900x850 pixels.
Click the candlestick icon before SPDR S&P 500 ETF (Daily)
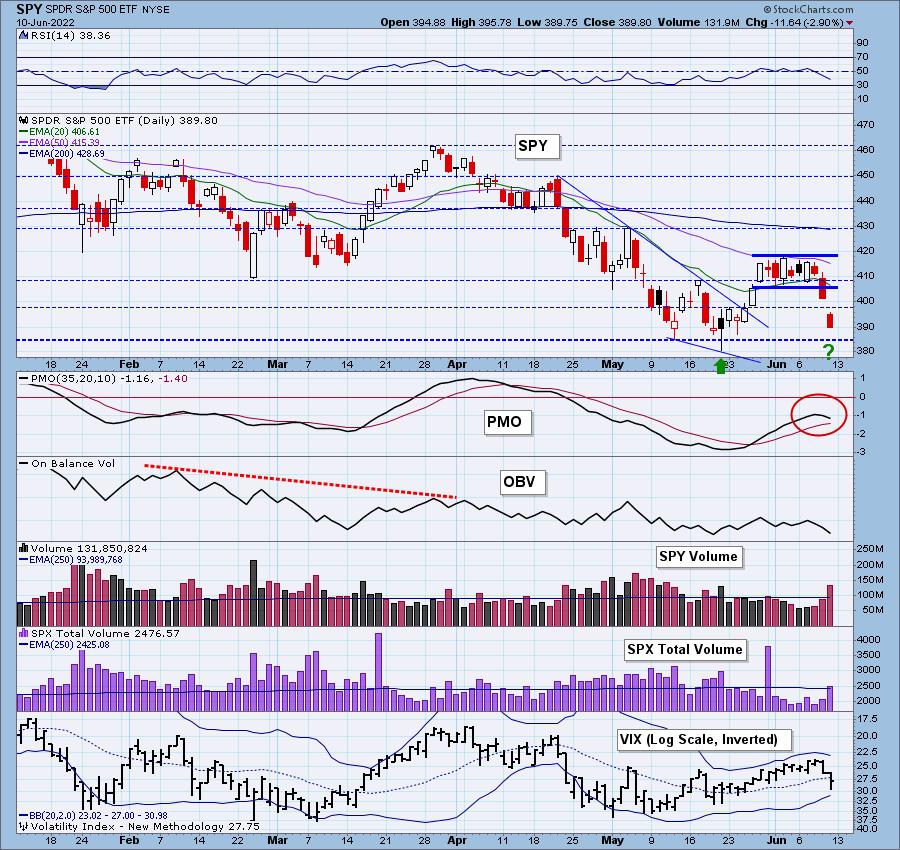click(x=24, y=121)
